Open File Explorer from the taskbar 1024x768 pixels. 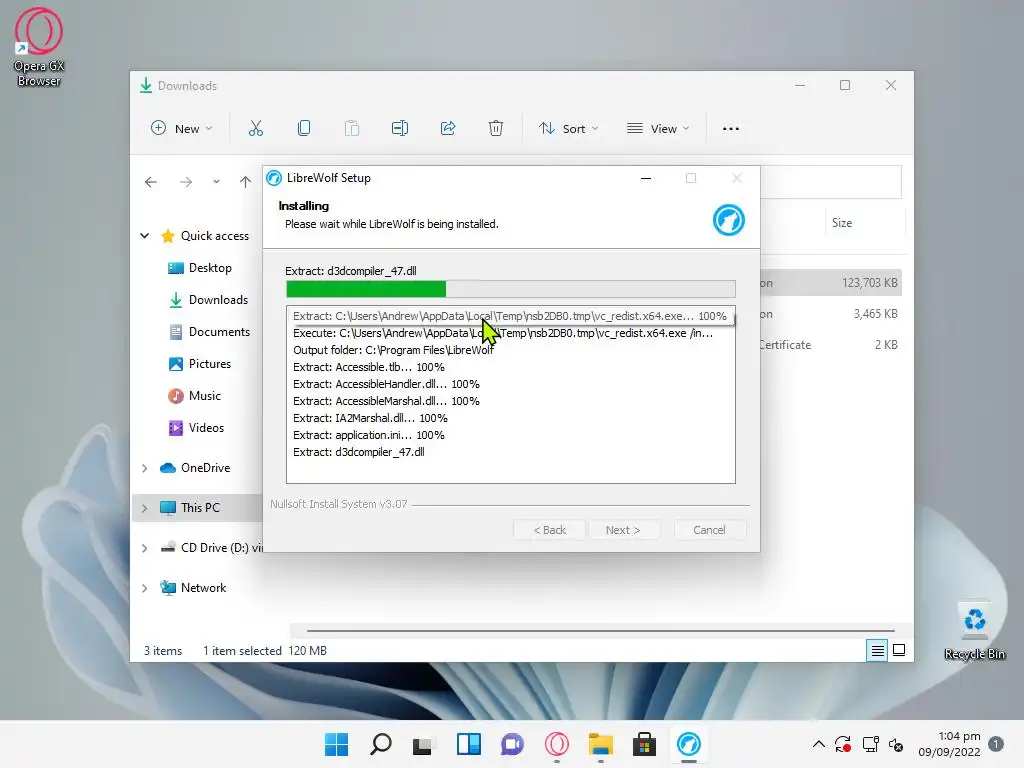pyautogui.click(x=600, y=744)
